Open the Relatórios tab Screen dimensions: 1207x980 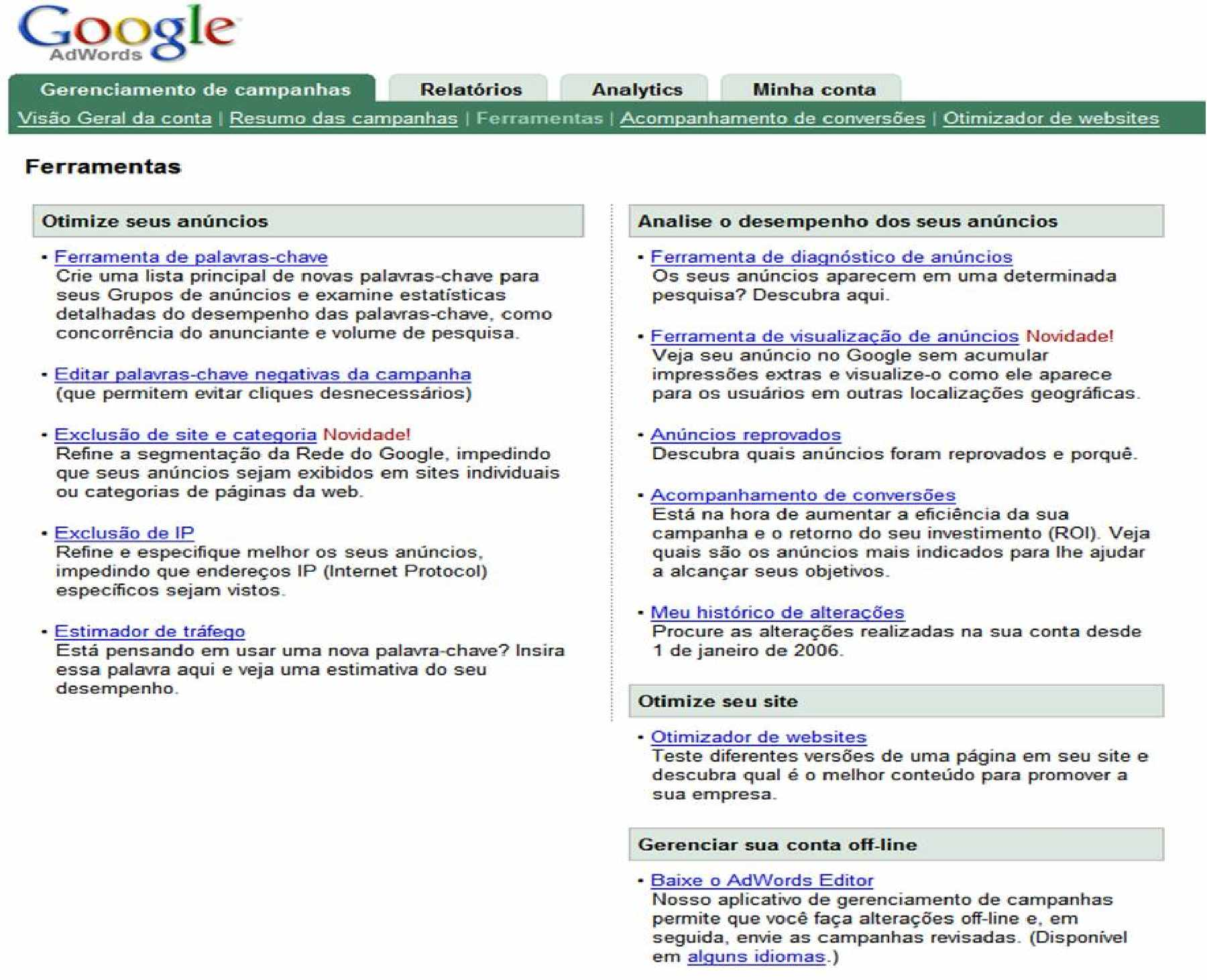pyautogui.click(x=471, y=89)
